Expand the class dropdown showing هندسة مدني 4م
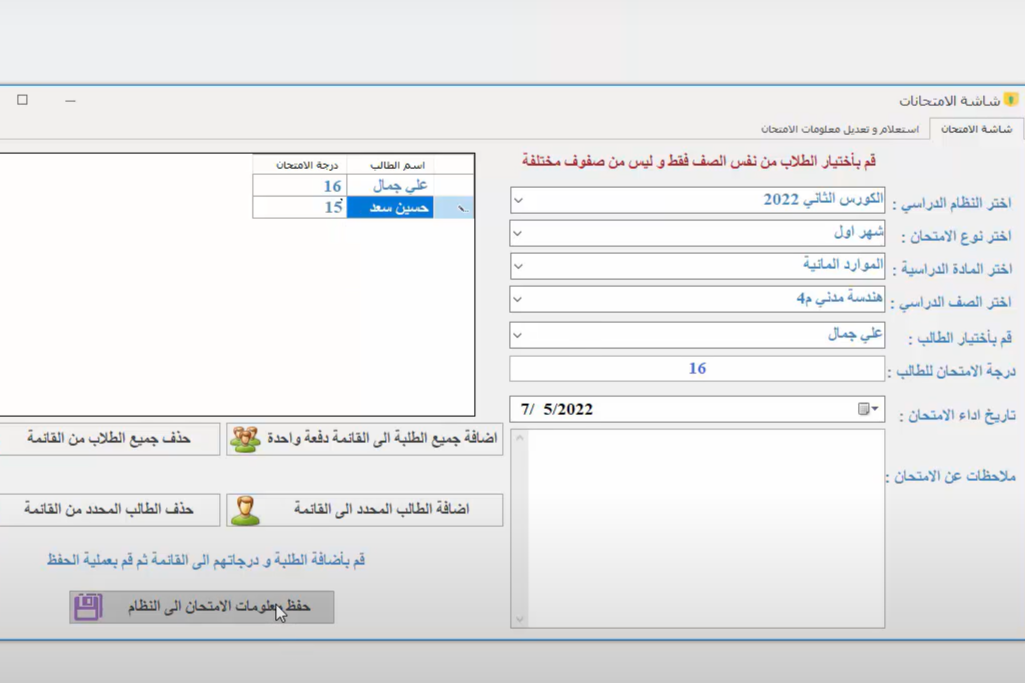 (518, 299)
